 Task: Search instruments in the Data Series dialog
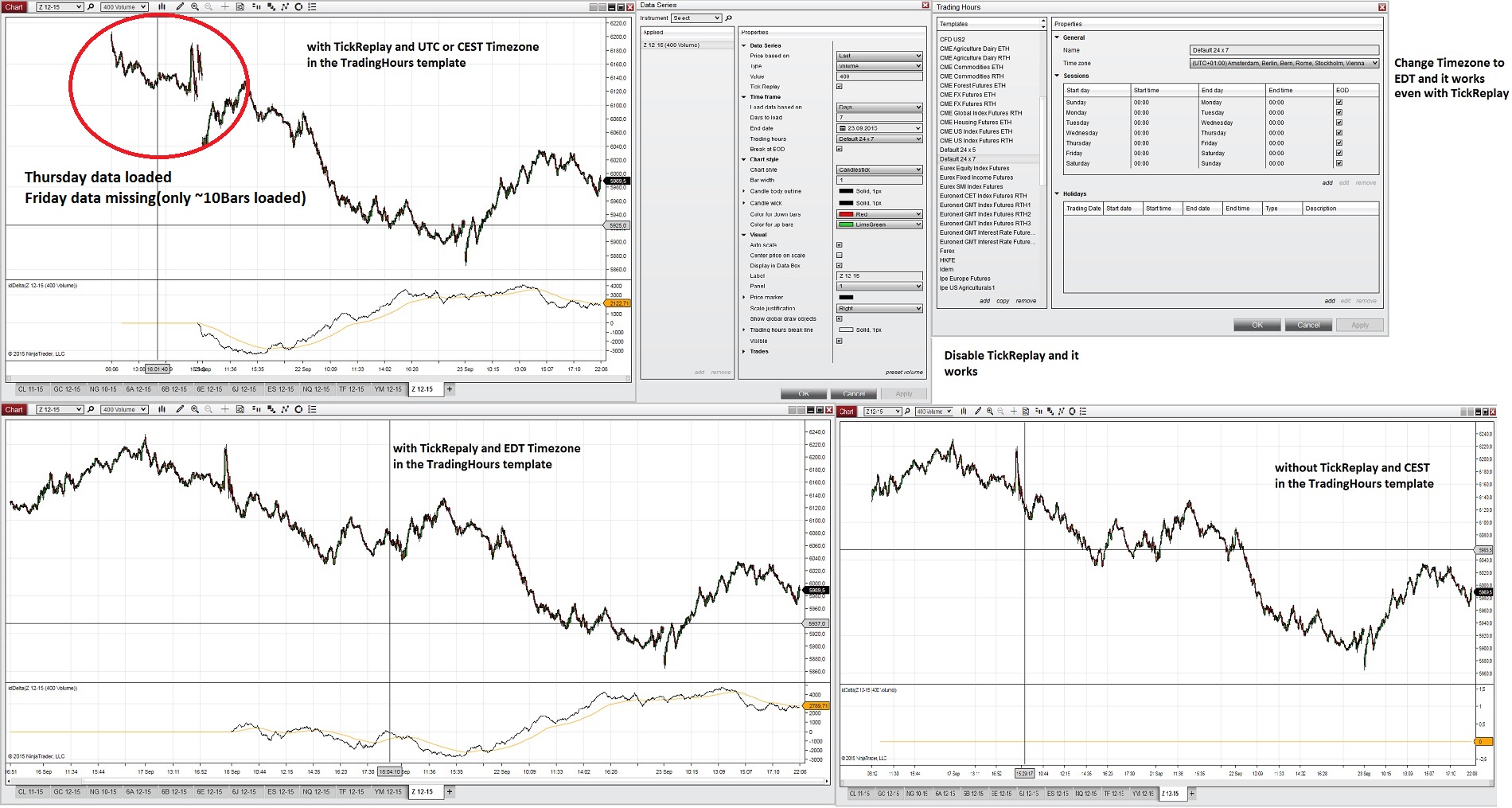tap(728, 18)
